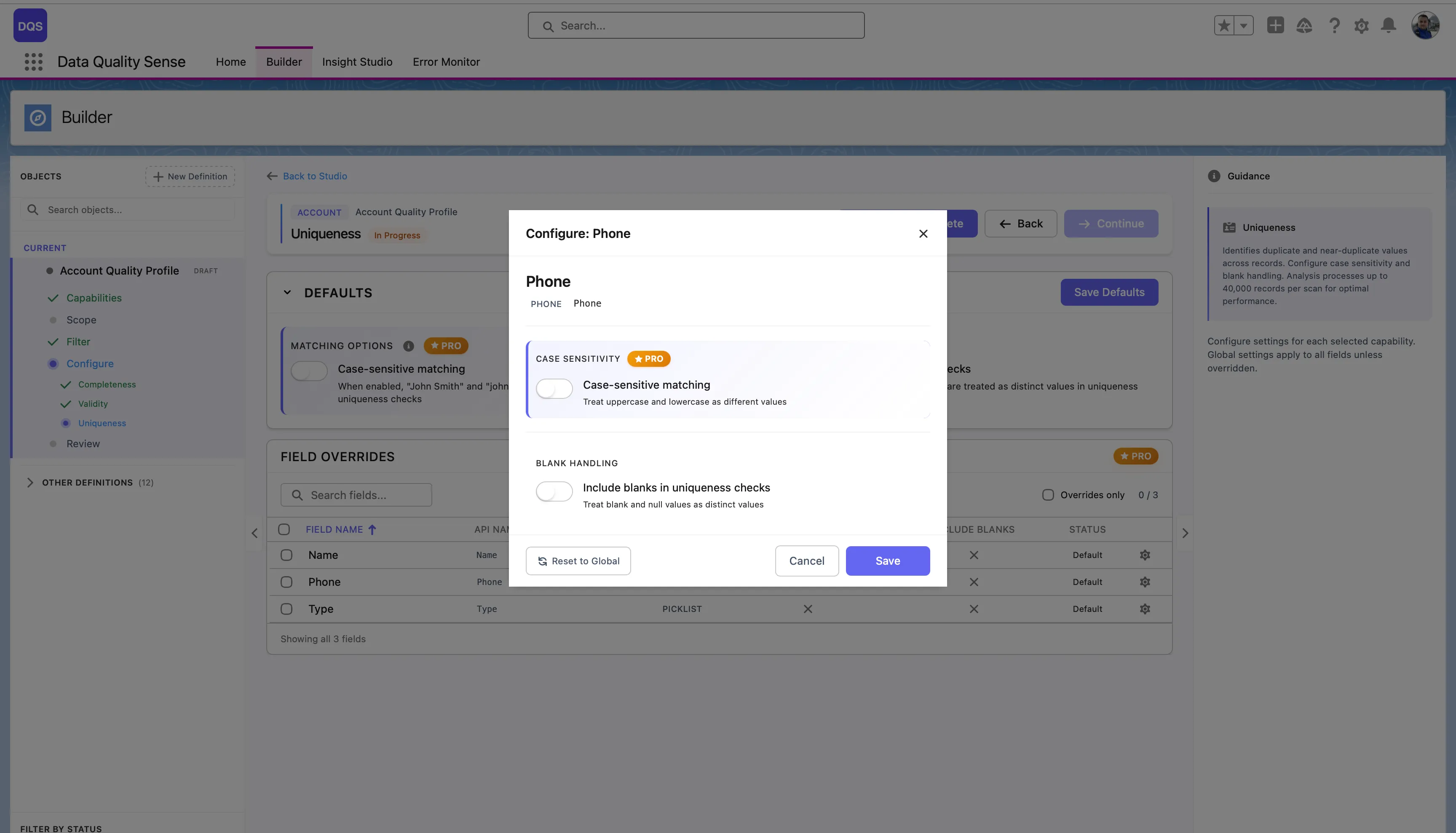1456x833 pixels.
Task: Enable case-sensitive matching in the Phone dialog
Action: (x=554, y=388)
